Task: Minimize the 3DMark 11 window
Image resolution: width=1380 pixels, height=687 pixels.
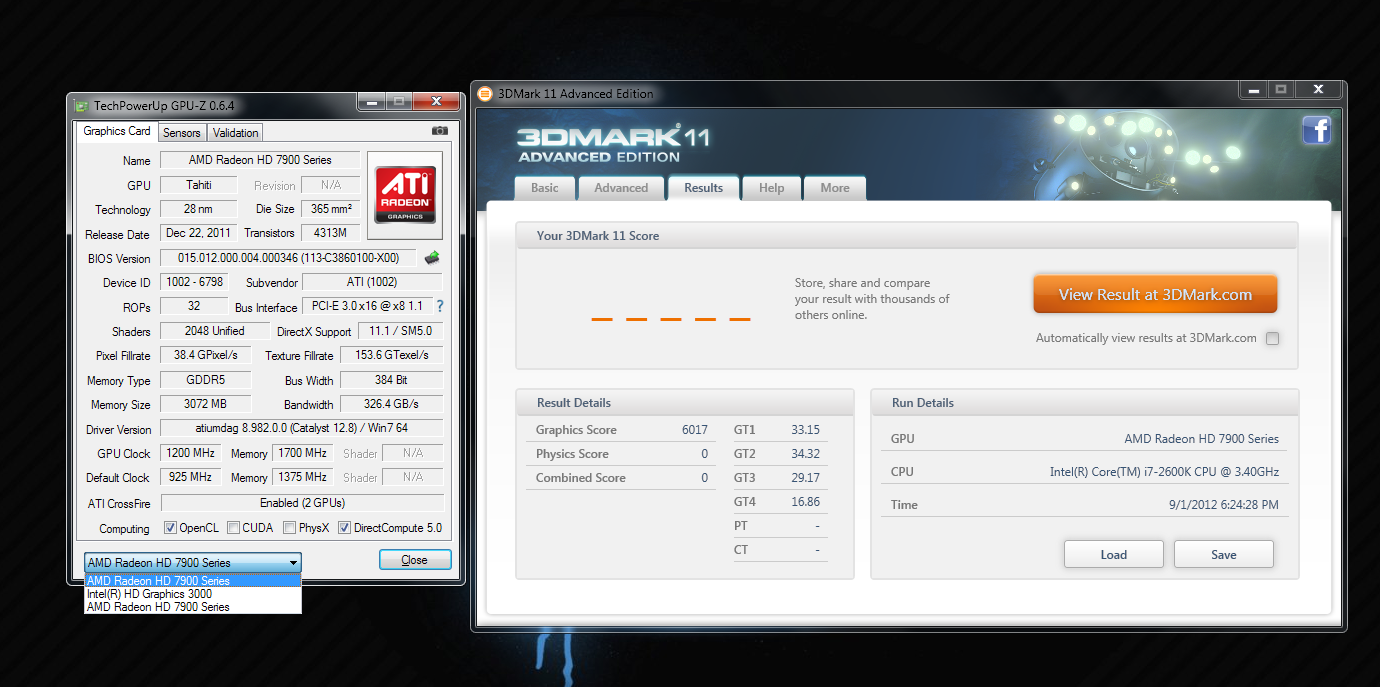Action: coord(1254,90)
